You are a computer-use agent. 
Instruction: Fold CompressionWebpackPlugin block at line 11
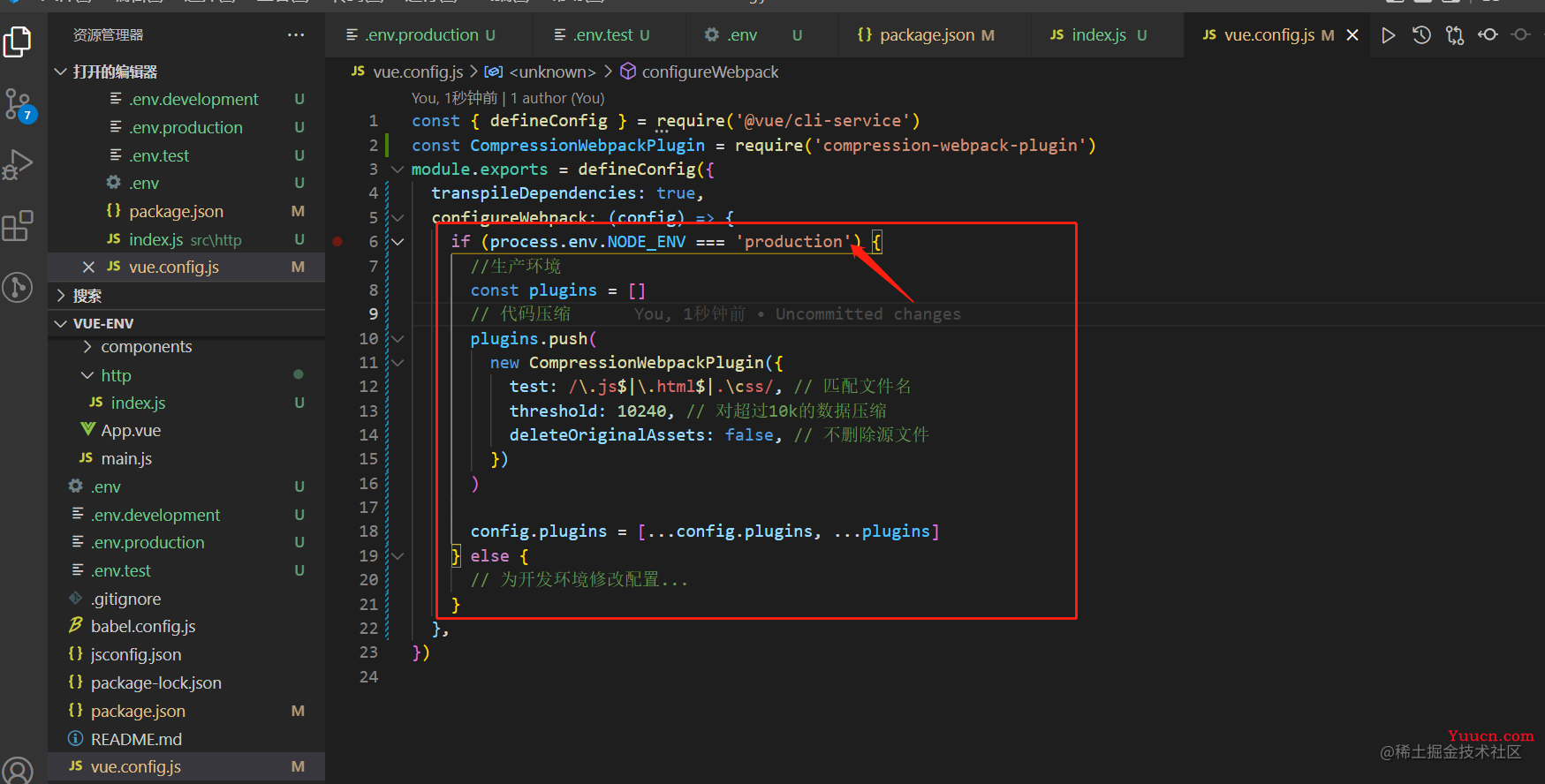(398, 363)
